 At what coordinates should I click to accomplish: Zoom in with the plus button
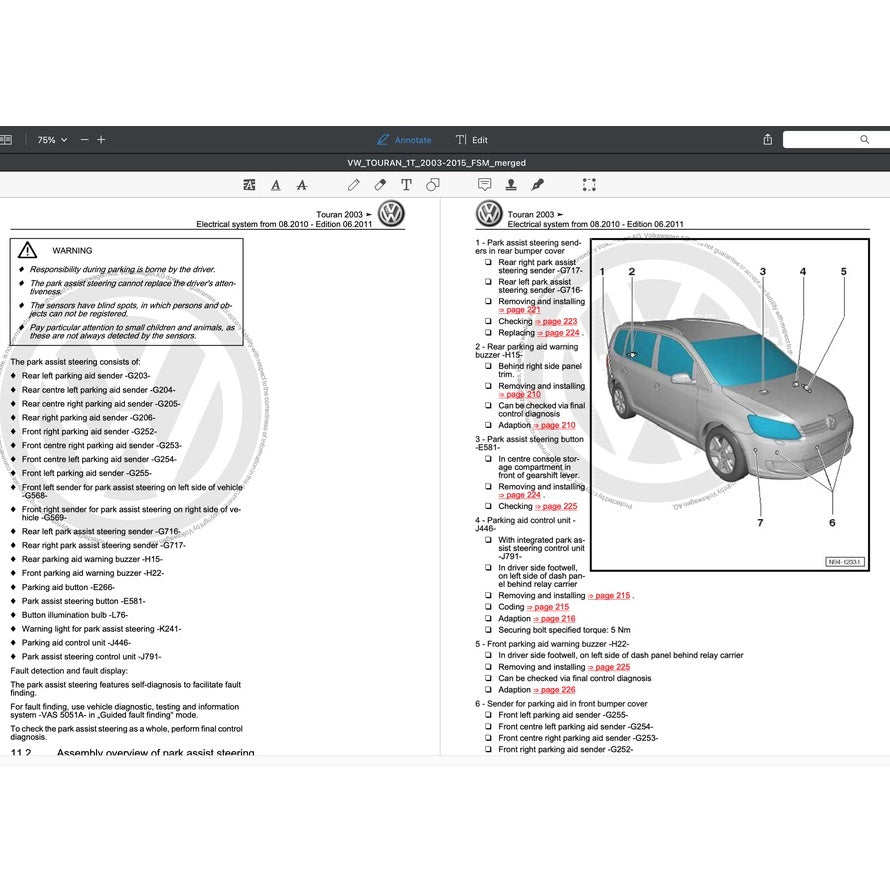[101, 140]
